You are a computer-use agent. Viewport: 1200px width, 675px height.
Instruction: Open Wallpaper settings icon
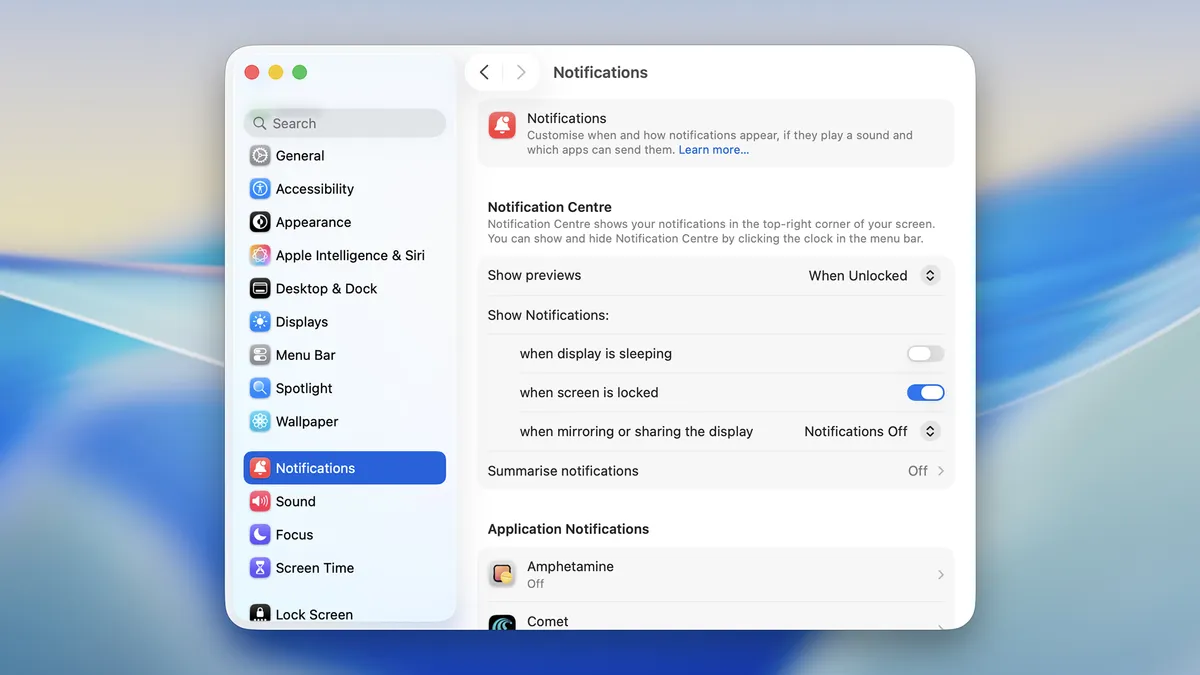pyautogui.click(x=260, y=421)
